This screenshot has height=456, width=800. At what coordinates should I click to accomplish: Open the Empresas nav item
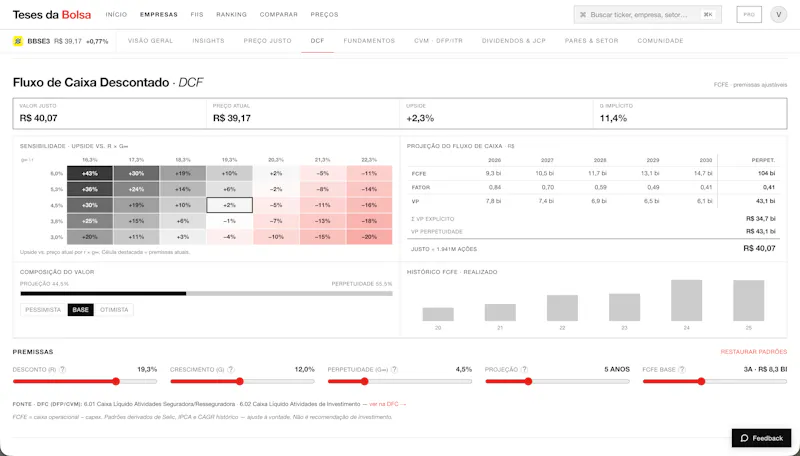click(x=159, y=15)
